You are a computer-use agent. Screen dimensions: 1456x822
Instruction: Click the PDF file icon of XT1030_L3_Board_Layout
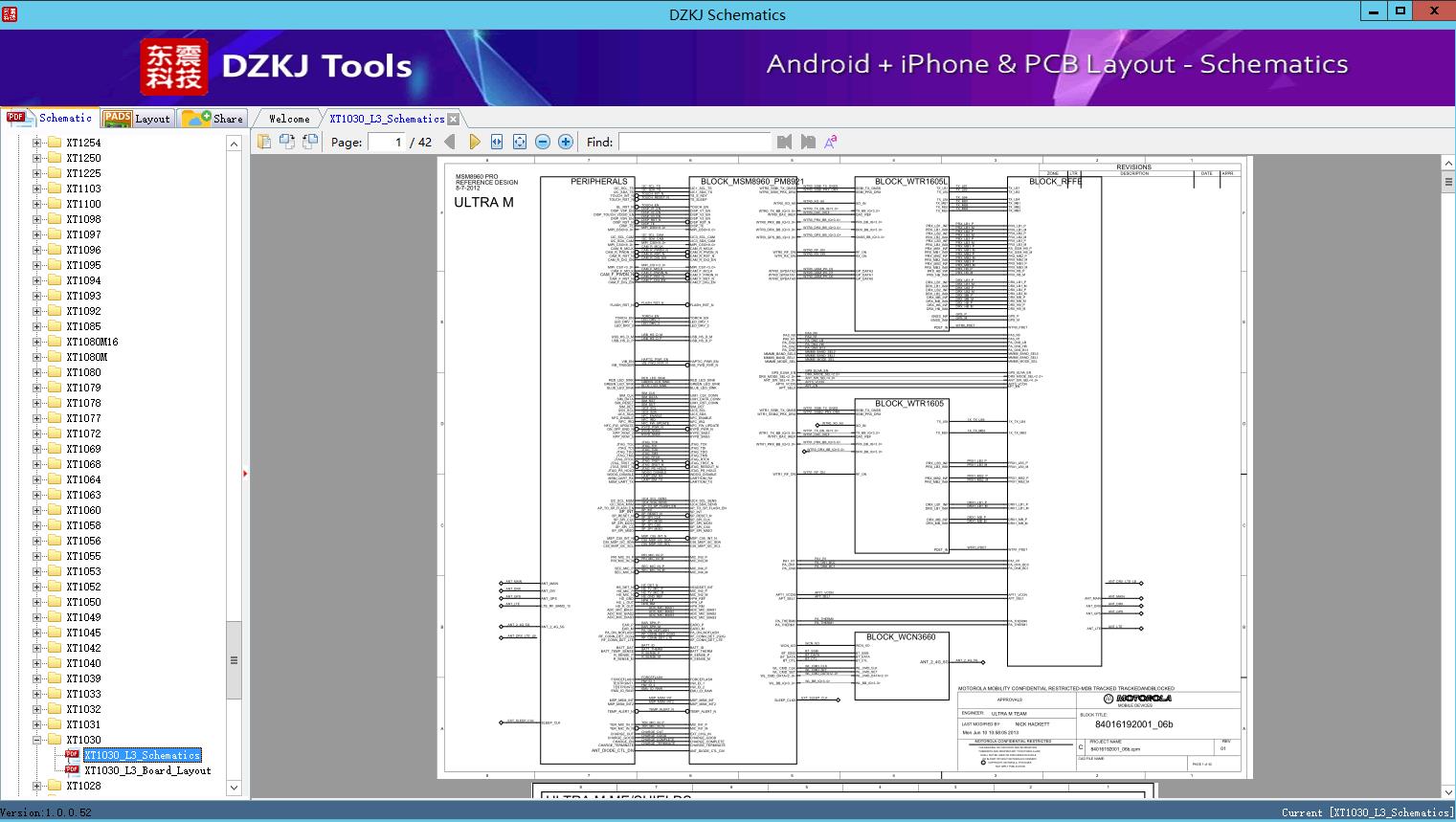point(72,770)
